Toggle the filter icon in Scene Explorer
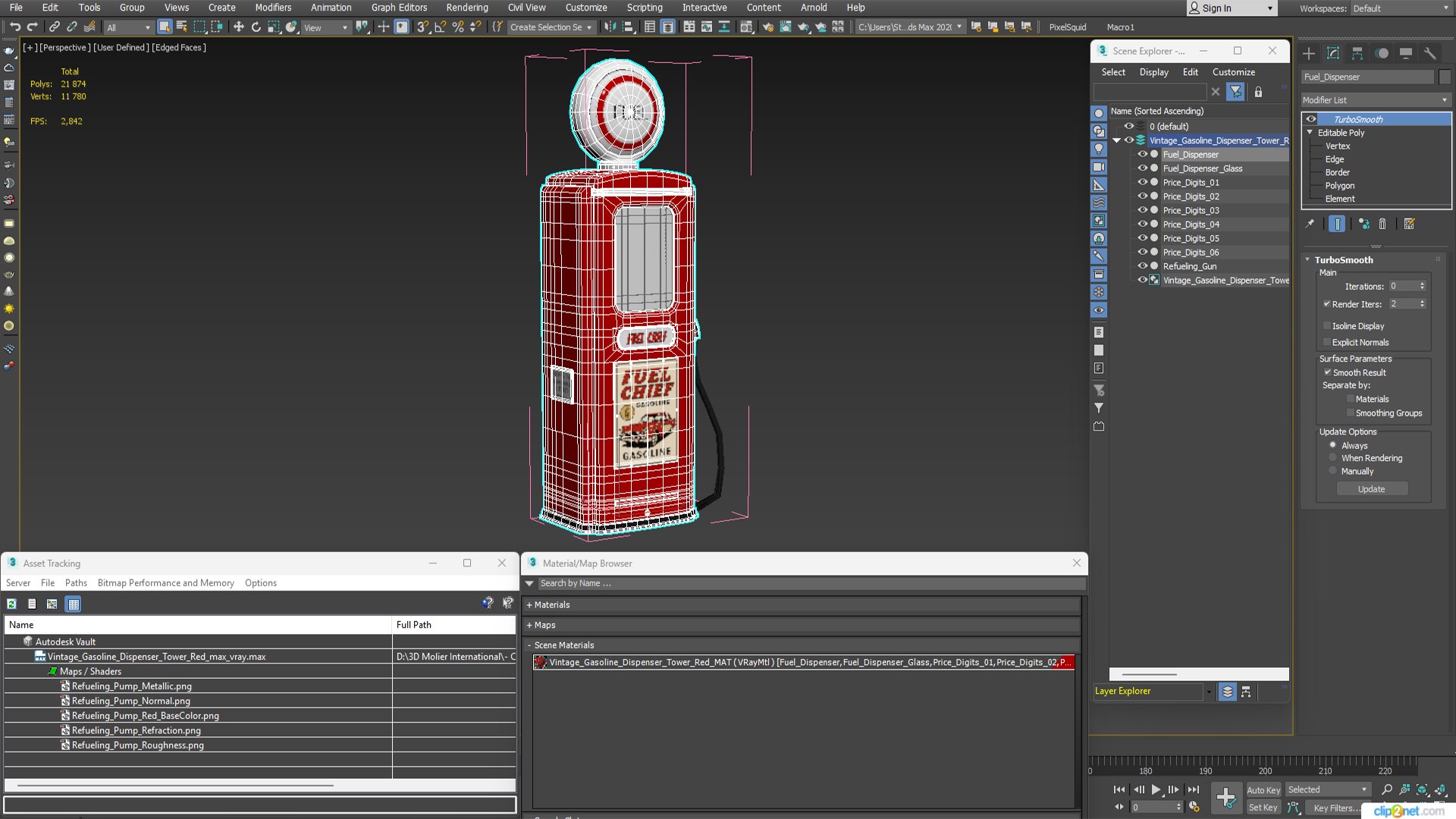 pyautogui.click(x=1236, y=92)
